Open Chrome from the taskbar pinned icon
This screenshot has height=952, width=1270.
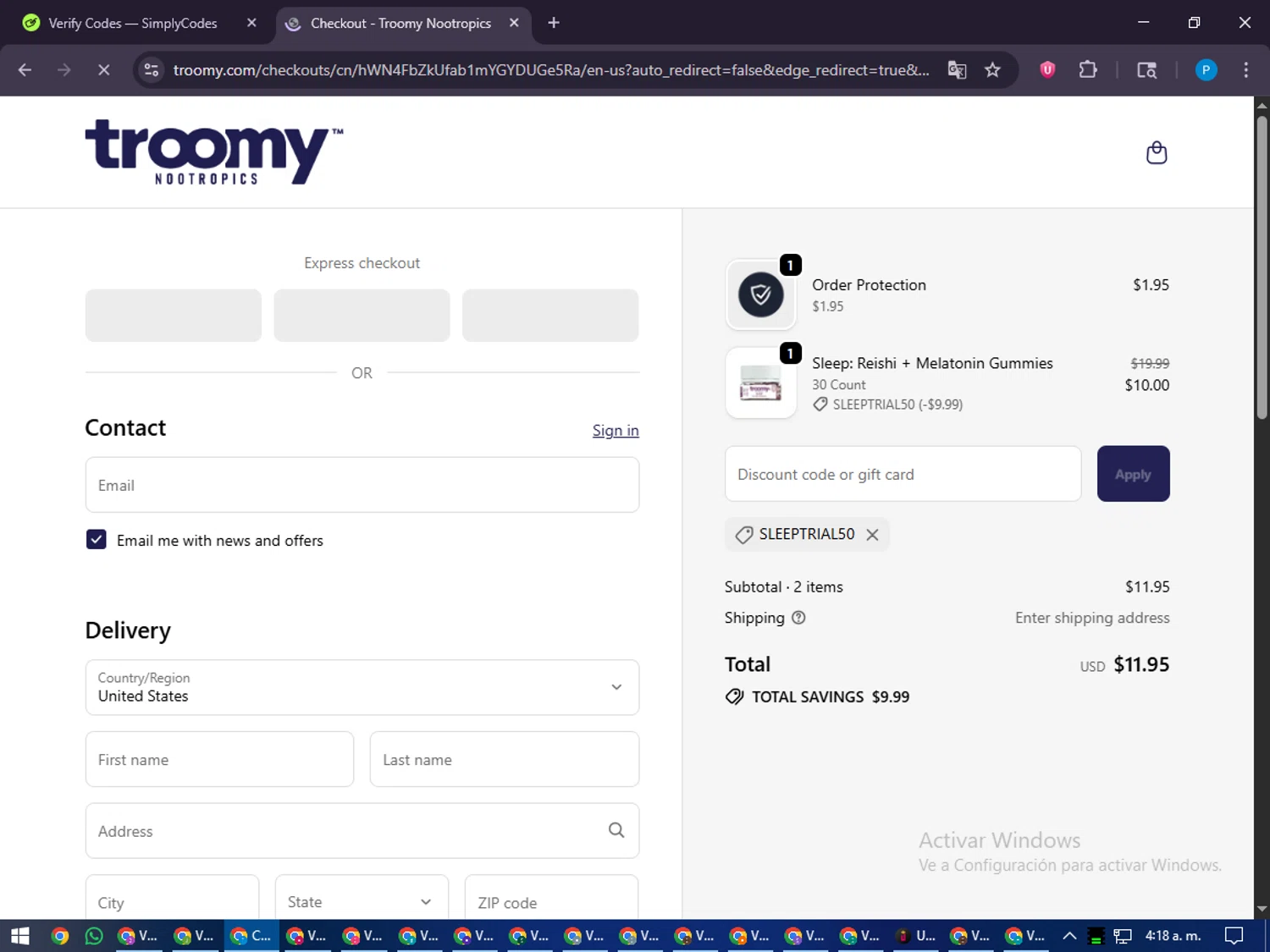[59, 936]
